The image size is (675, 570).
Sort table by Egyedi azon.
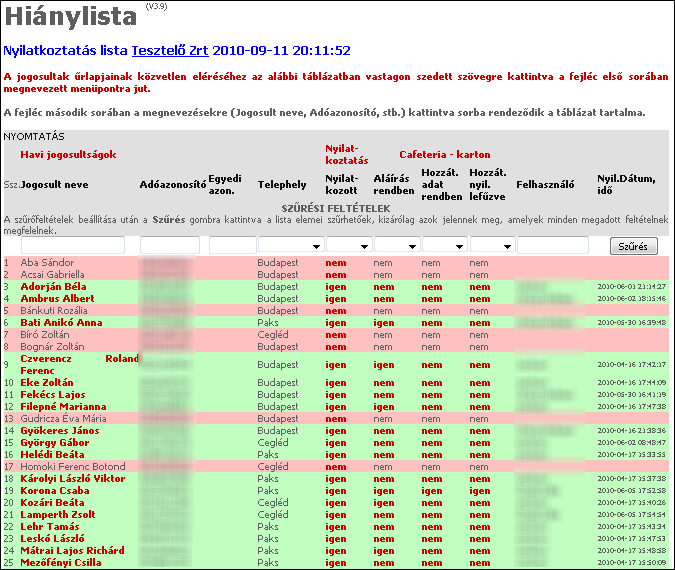click(x=225, y=185)
